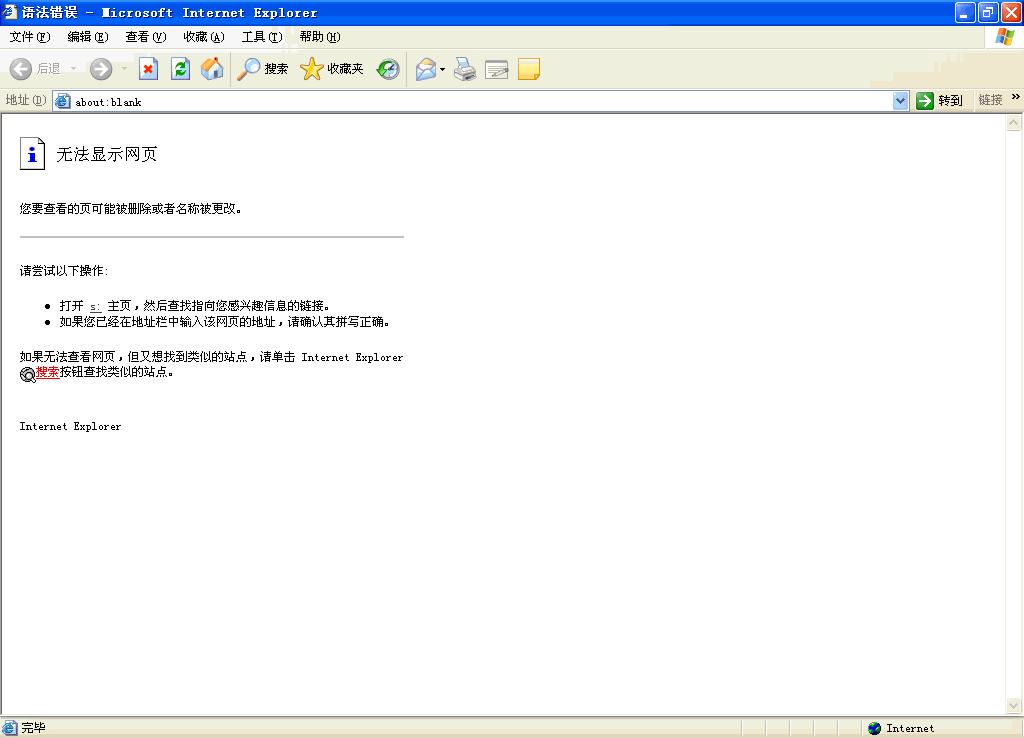1024x738 pixels.
Task: Open the 查看(V) menu
Action: [x=146, y=37]
